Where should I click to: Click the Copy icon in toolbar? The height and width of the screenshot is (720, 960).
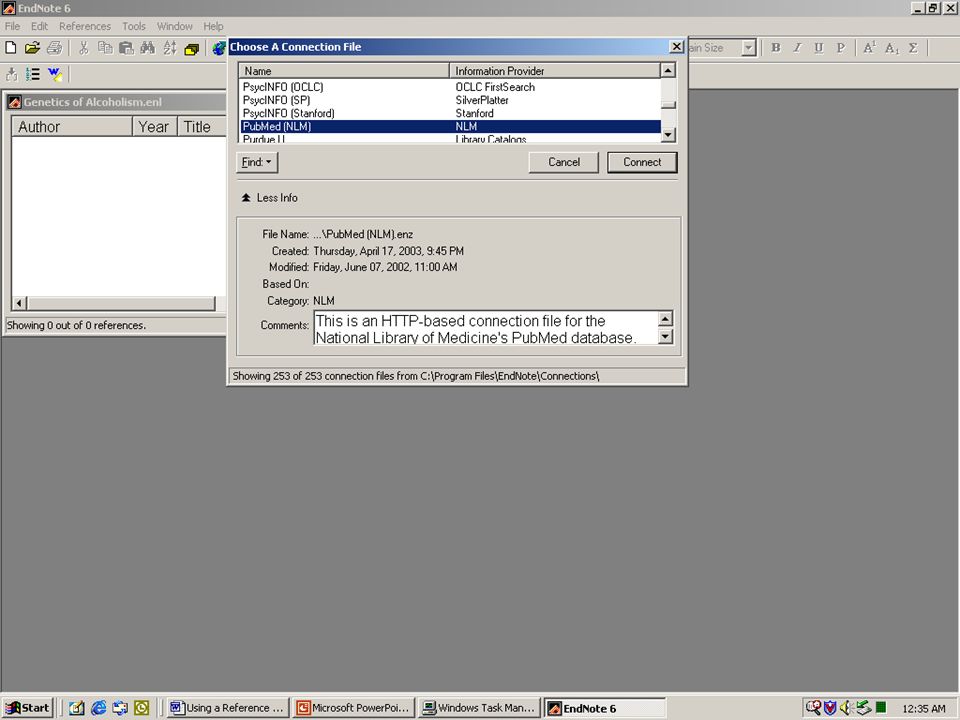point(105,48)
